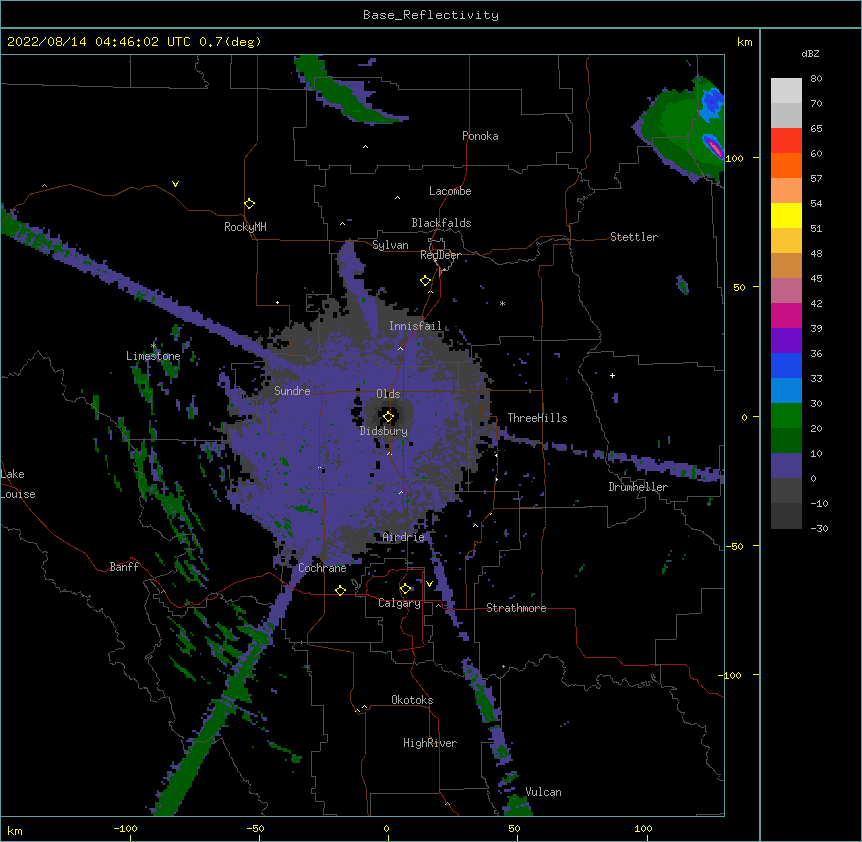Viewport: 862px width, 842px height.
Task: Click the -100 label on the bottom axis
Action: (x=125, y=828)
